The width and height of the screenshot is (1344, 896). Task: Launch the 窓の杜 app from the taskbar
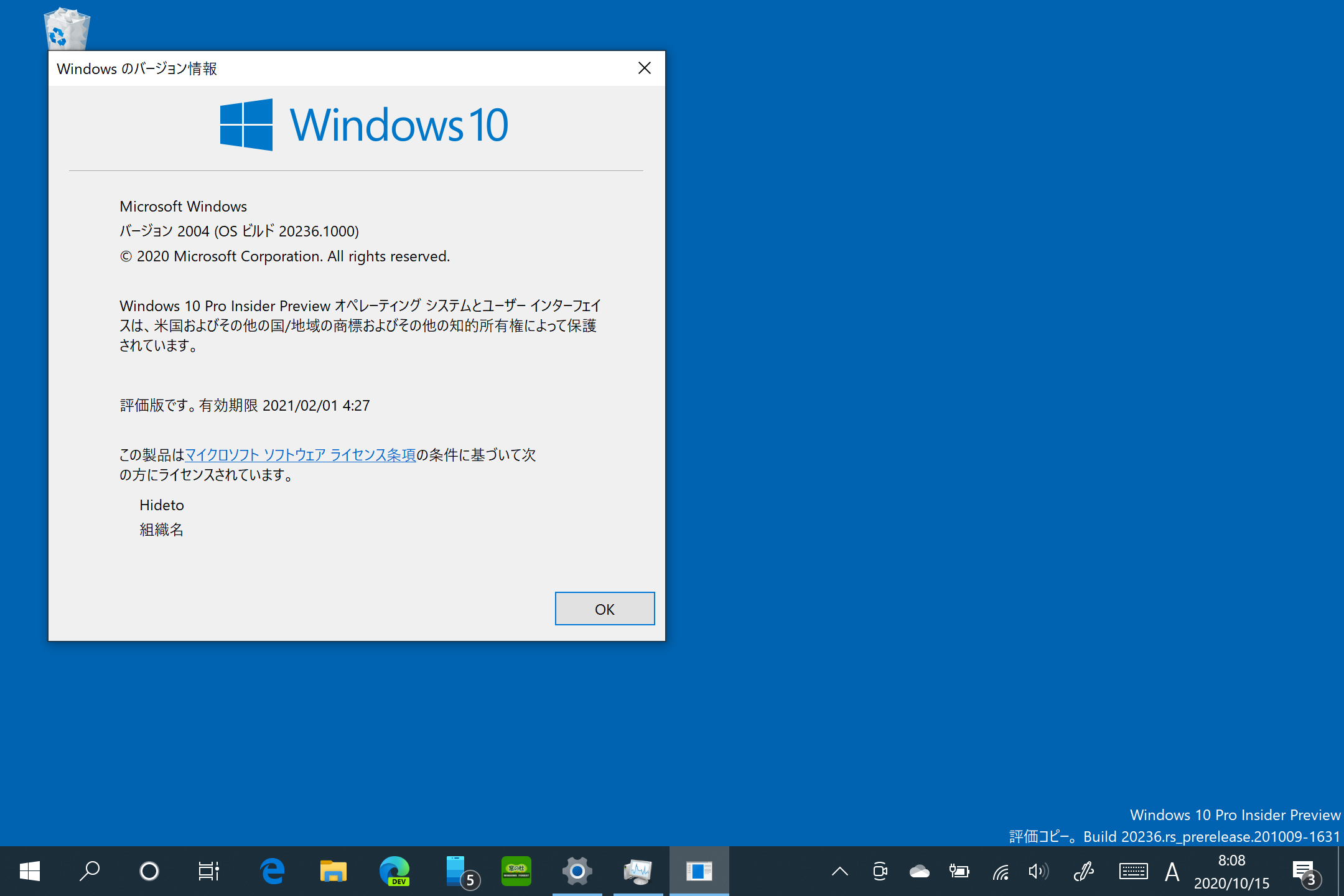click(516, 871)
